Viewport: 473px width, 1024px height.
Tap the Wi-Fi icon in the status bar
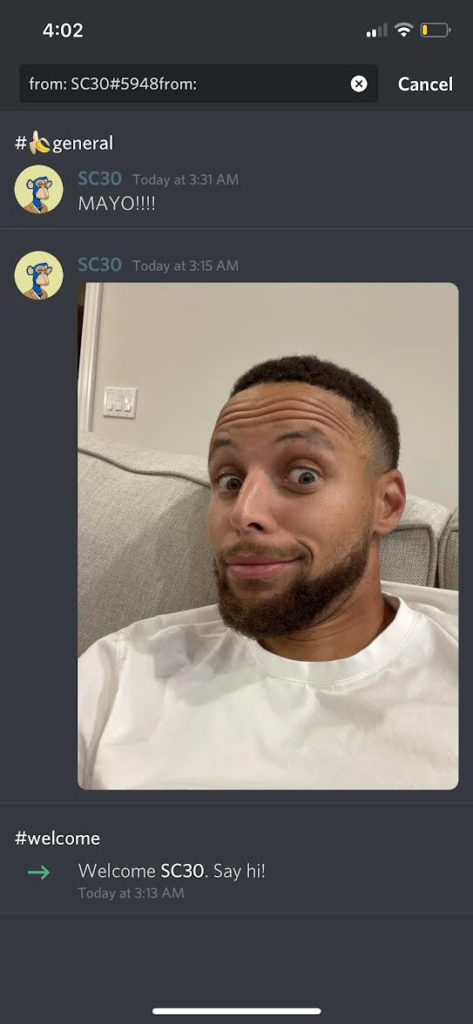click(x=404, y=30)
